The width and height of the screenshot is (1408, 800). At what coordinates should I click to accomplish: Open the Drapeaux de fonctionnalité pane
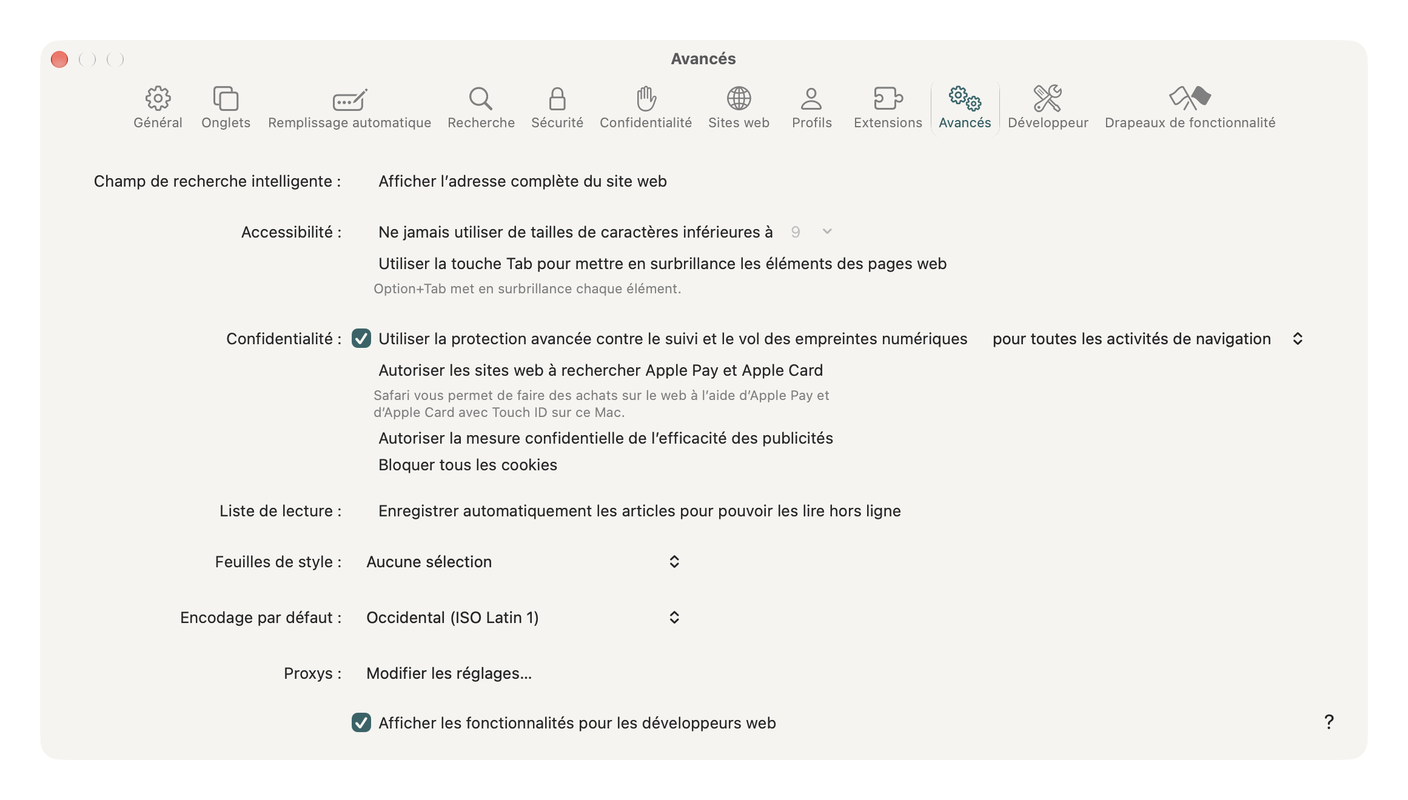click(x=1190, y=107)
